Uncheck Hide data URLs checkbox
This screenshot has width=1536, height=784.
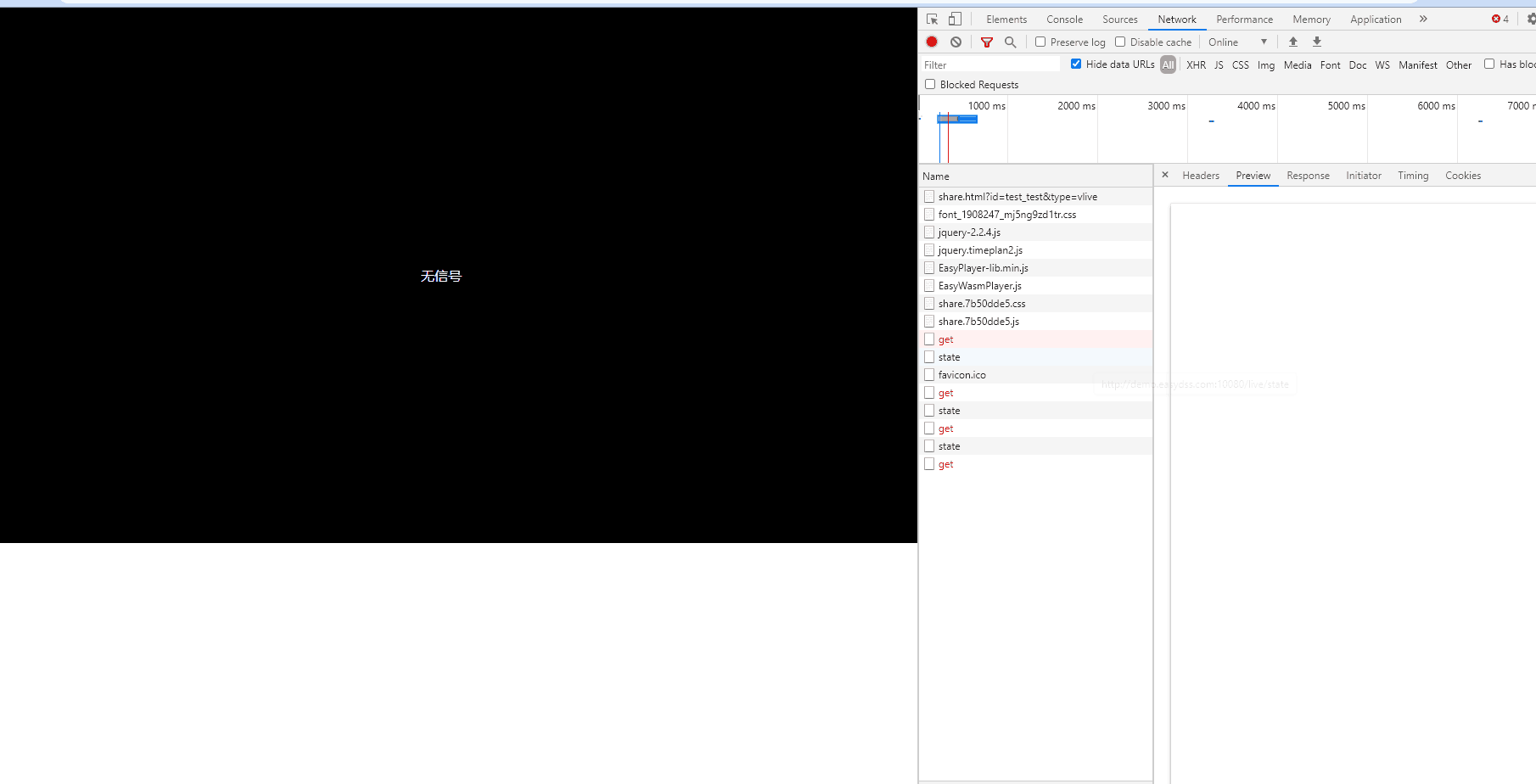point(1076,64)
